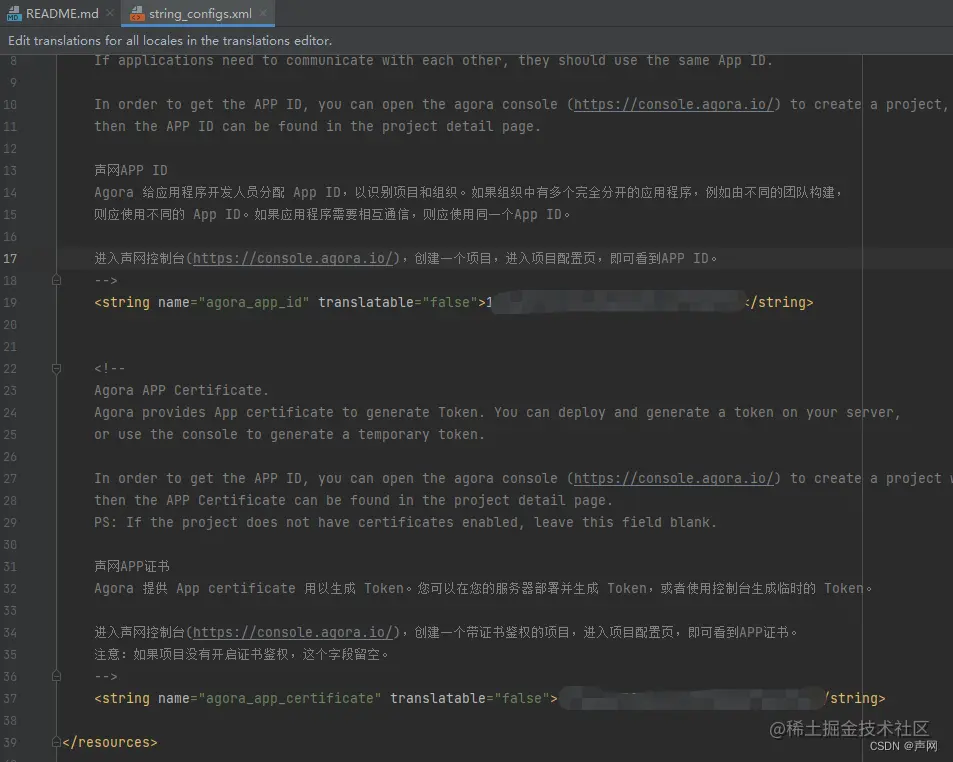The image size is (953, 762).
Task: Open the console.agora.io link on line 17
Action: click(293, 258)
